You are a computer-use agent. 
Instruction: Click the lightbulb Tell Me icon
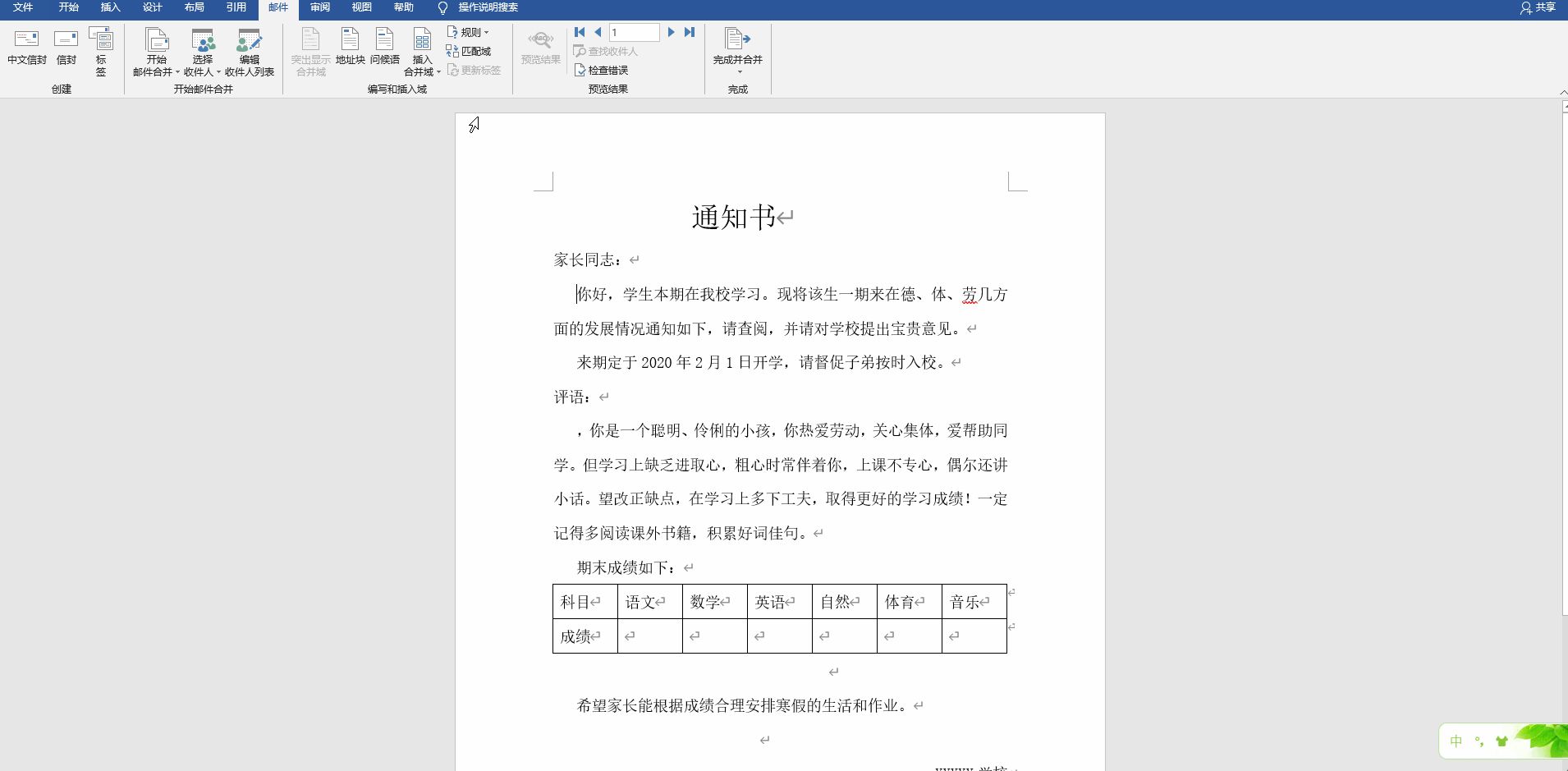coord(442,8)
